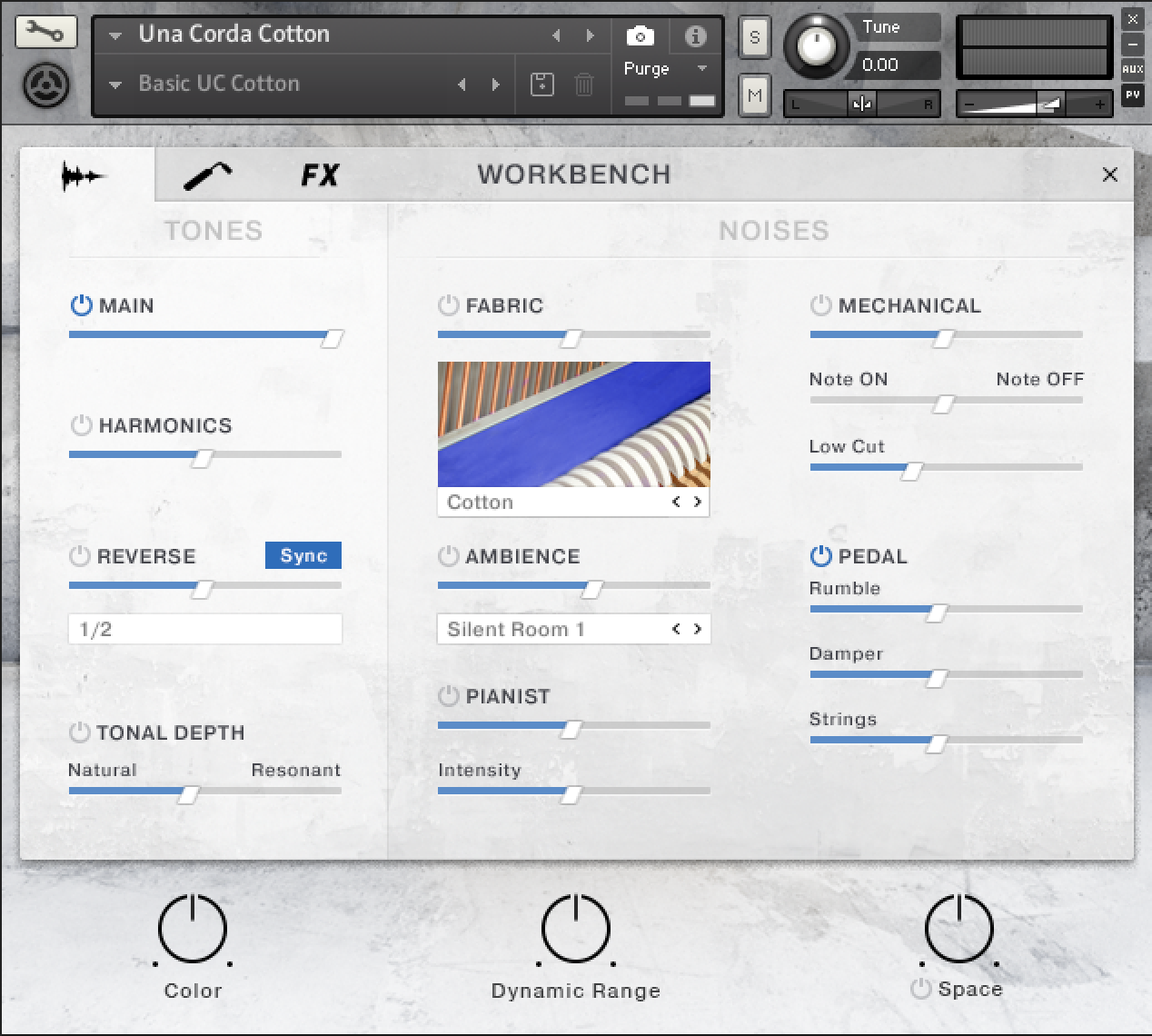1152x1036 pixels.
Task: Select the microphone panel icon
Action: click(x=207, y=174)
